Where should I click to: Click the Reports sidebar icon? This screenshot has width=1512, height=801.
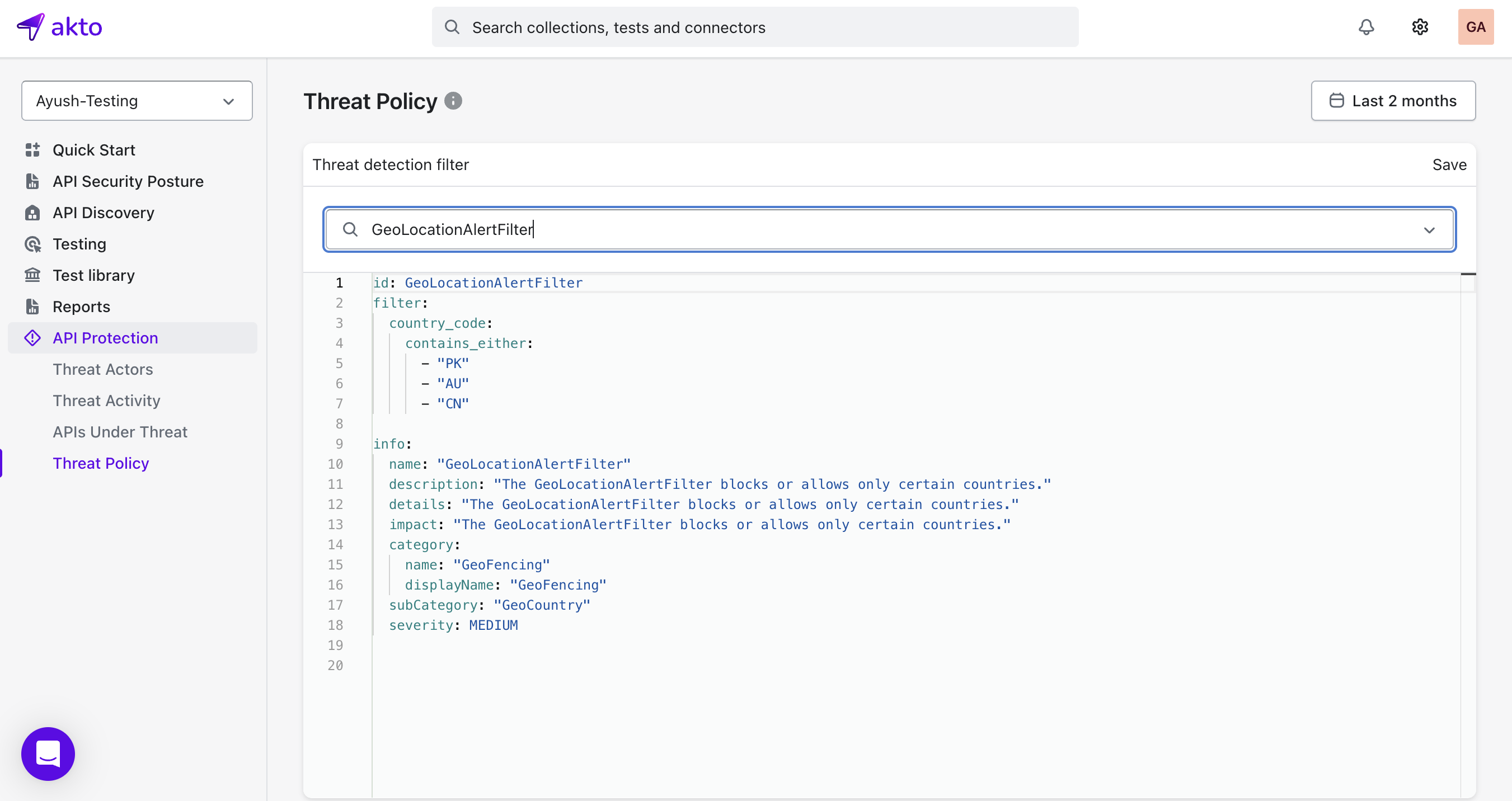(33, 307)
